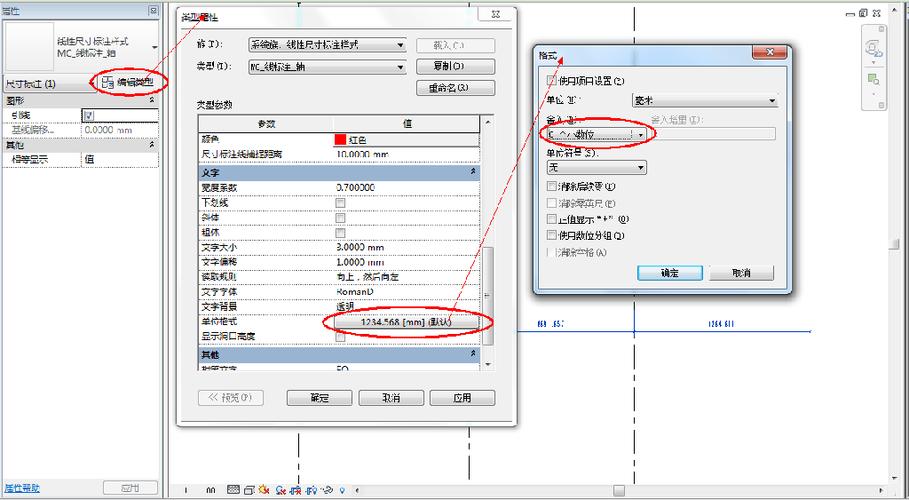Toggle the 斜体 (italic) checkbox
909x500 pixels.
click(340, 218)
